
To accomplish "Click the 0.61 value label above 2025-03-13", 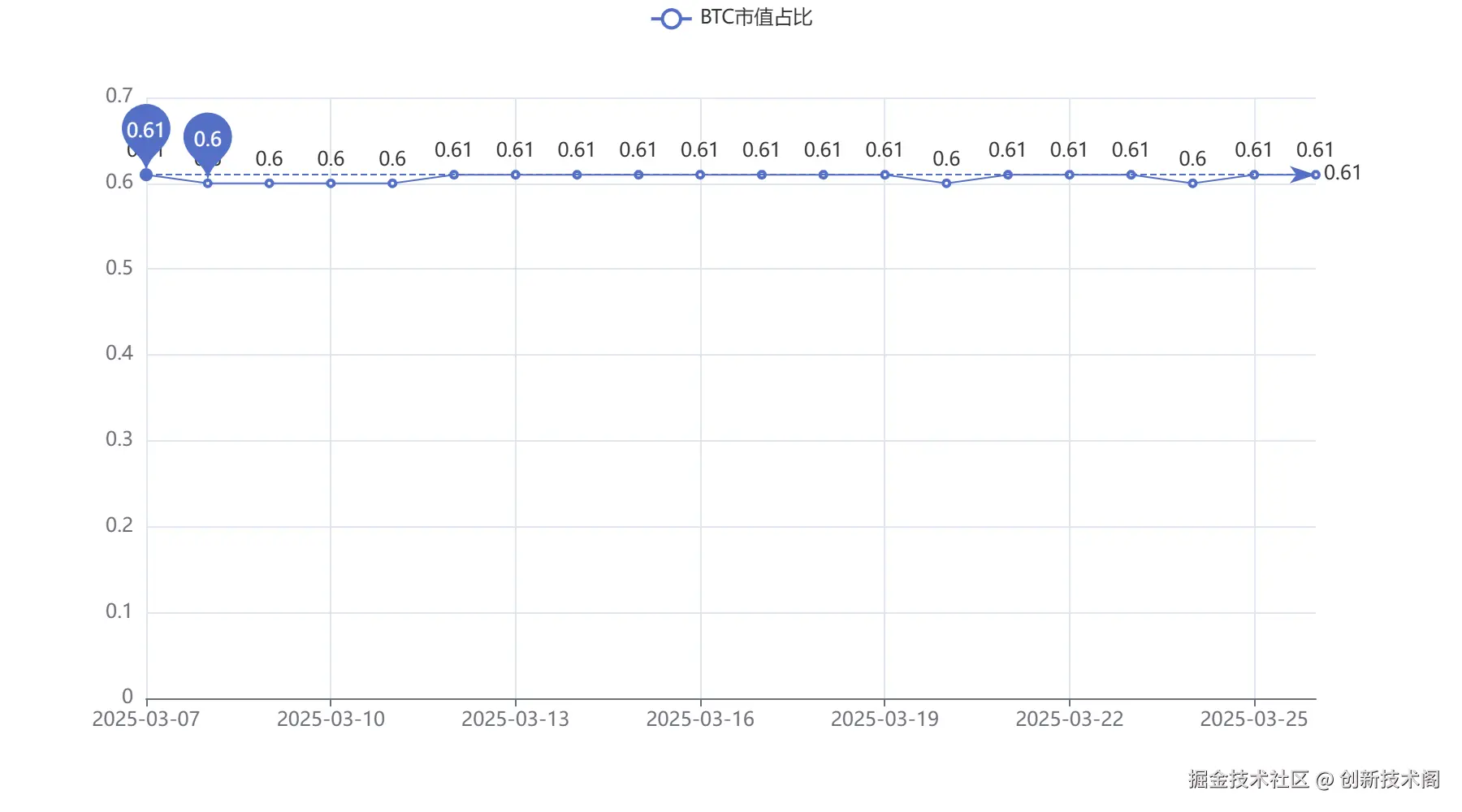I will (515, 150).
